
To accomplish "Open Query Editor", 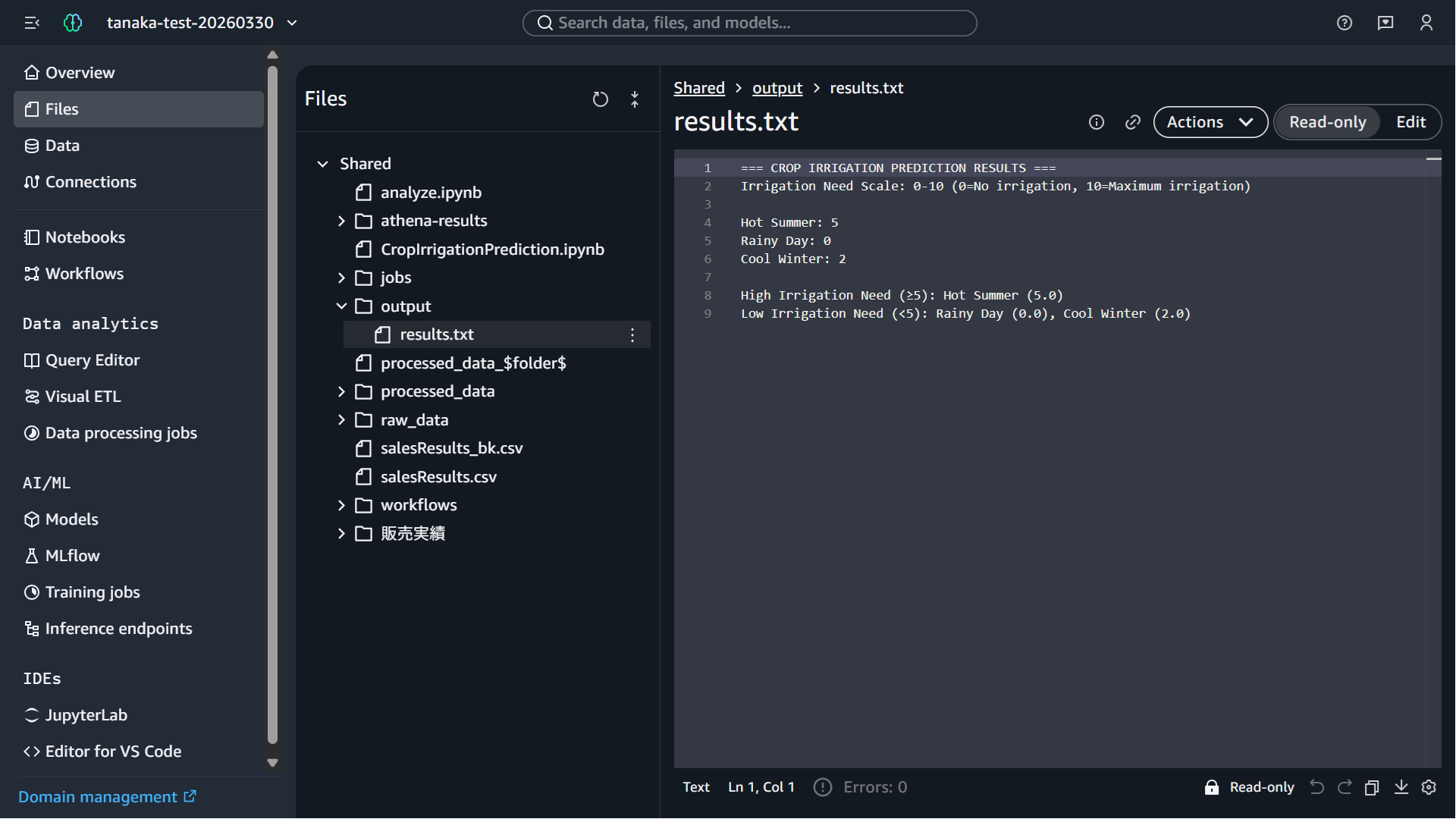I will point(139,360).
